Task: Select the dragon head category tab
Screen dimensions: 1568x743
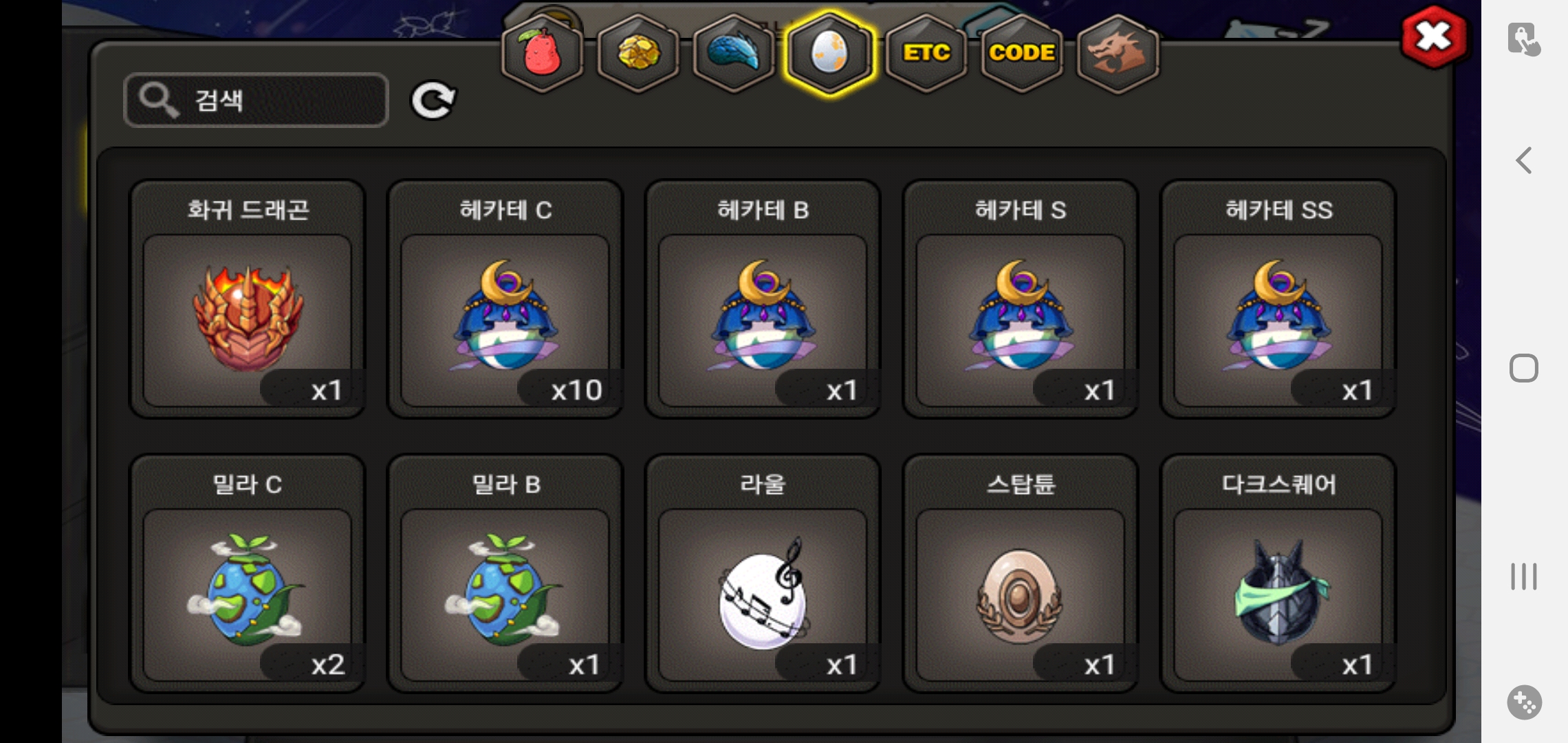Action: [1118, 54]
